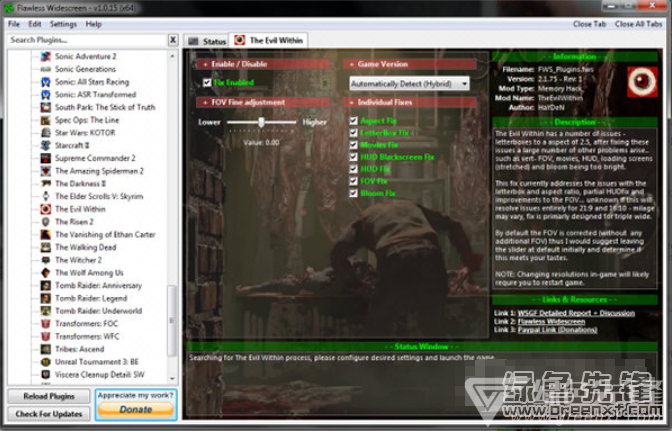Open Tomb Raider: Underworld icon
Screen dimensions: 672x431
click(46, 311)
